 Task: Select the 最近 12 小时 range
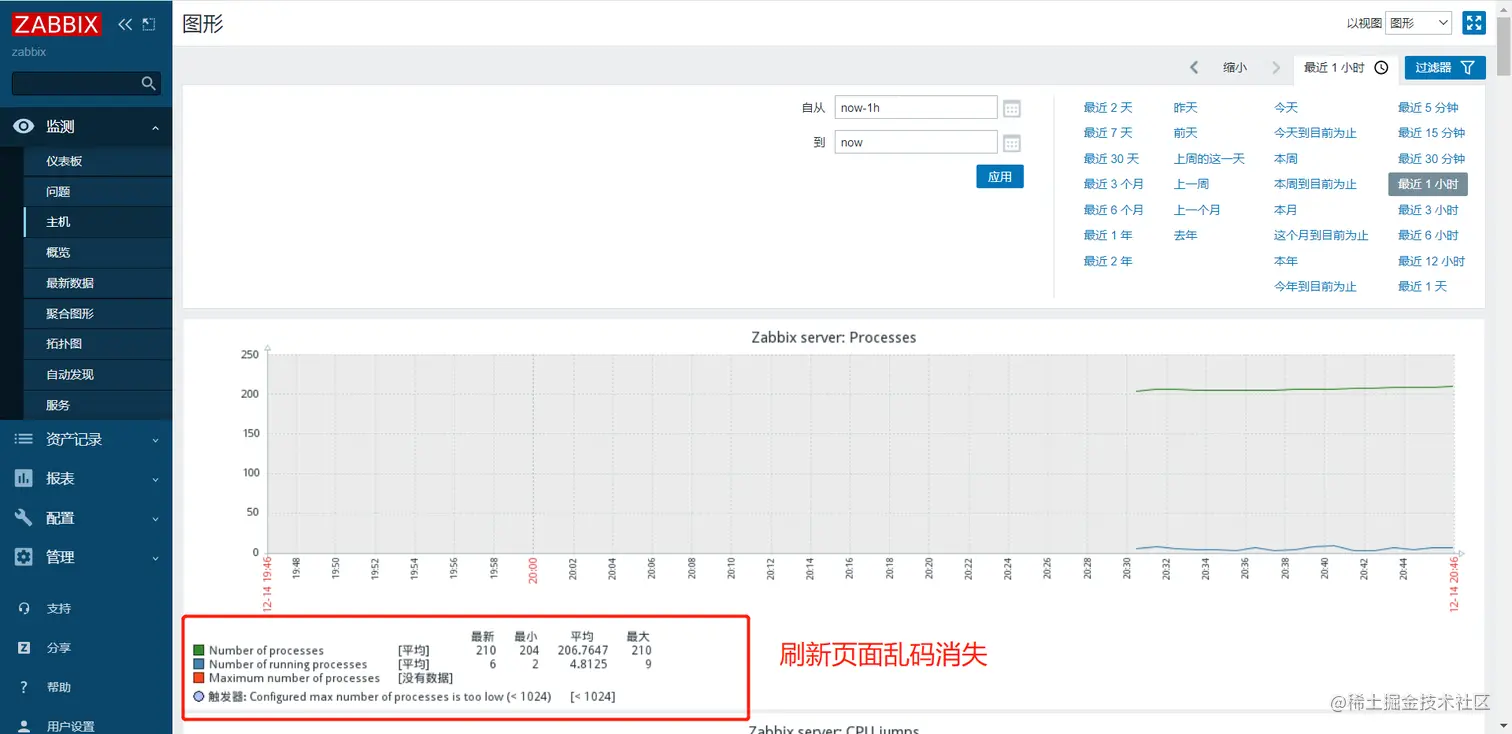[1431, 261]
